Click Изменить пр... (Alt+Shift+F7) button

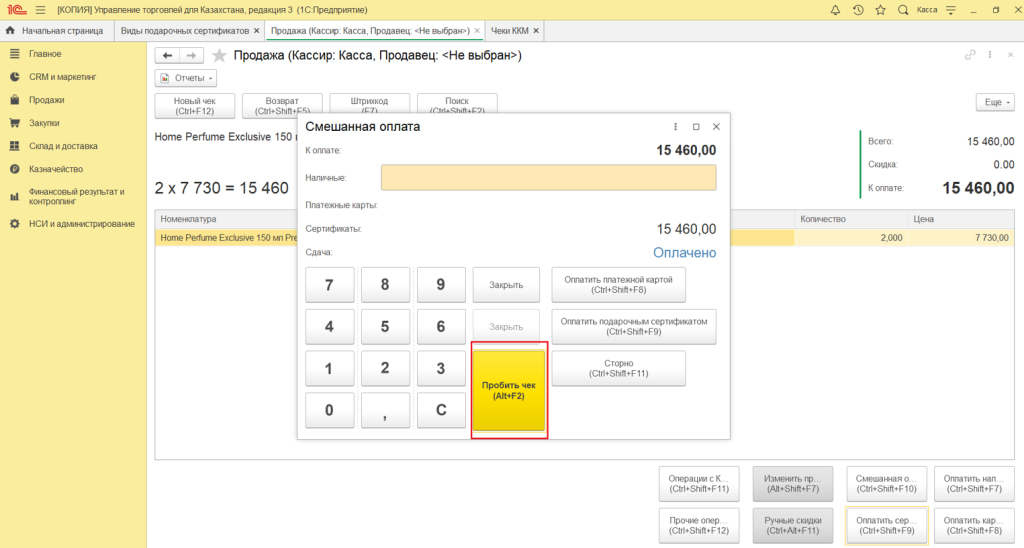point(793,484)
